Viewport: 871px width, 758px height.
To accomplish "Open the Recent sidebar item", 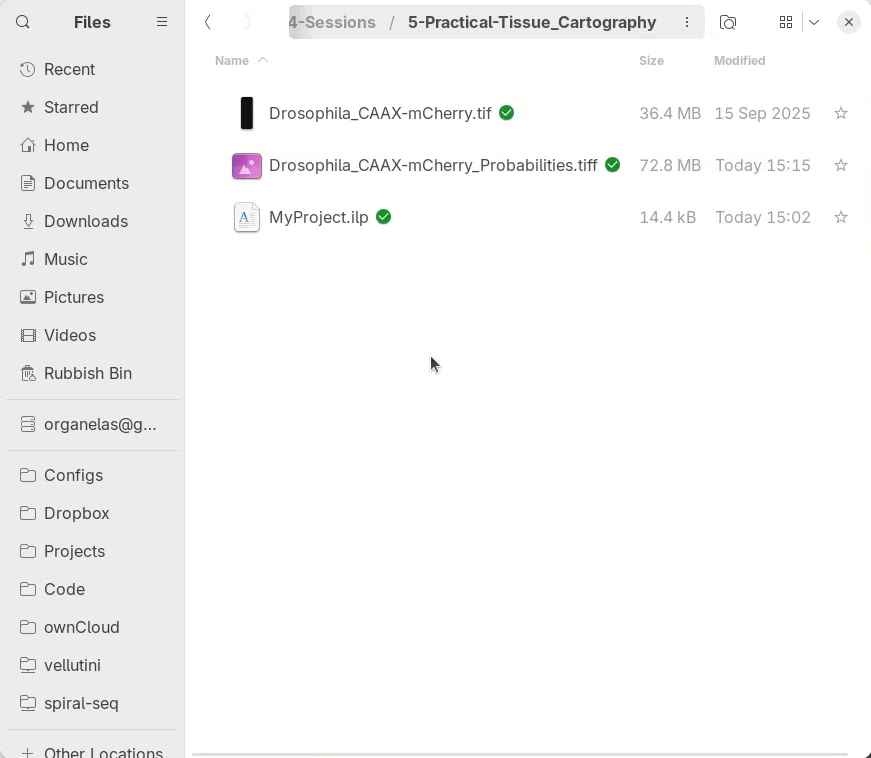I will (69, 69).
